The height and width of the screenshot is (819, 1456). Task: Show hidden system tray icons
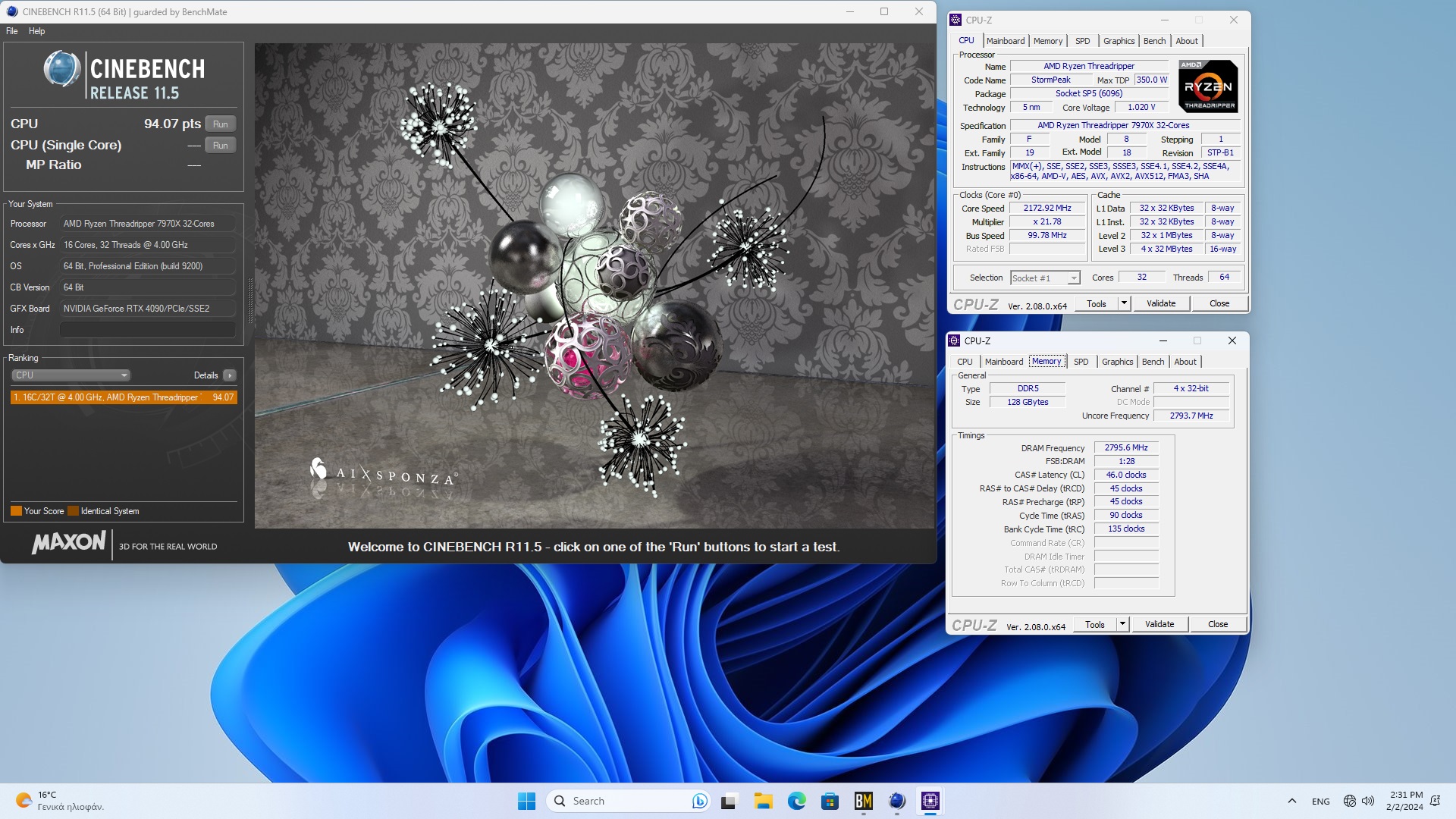point(1292,801)
